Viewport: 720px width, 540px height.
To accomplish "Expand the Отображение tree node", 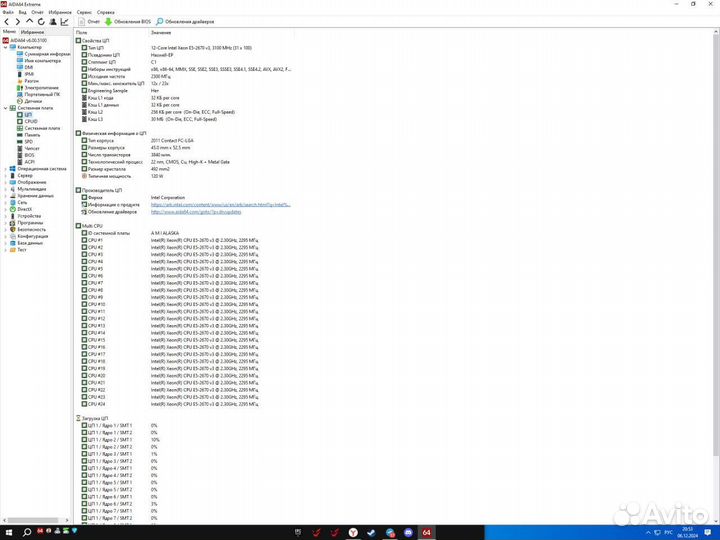I will (x=6, y=182).
